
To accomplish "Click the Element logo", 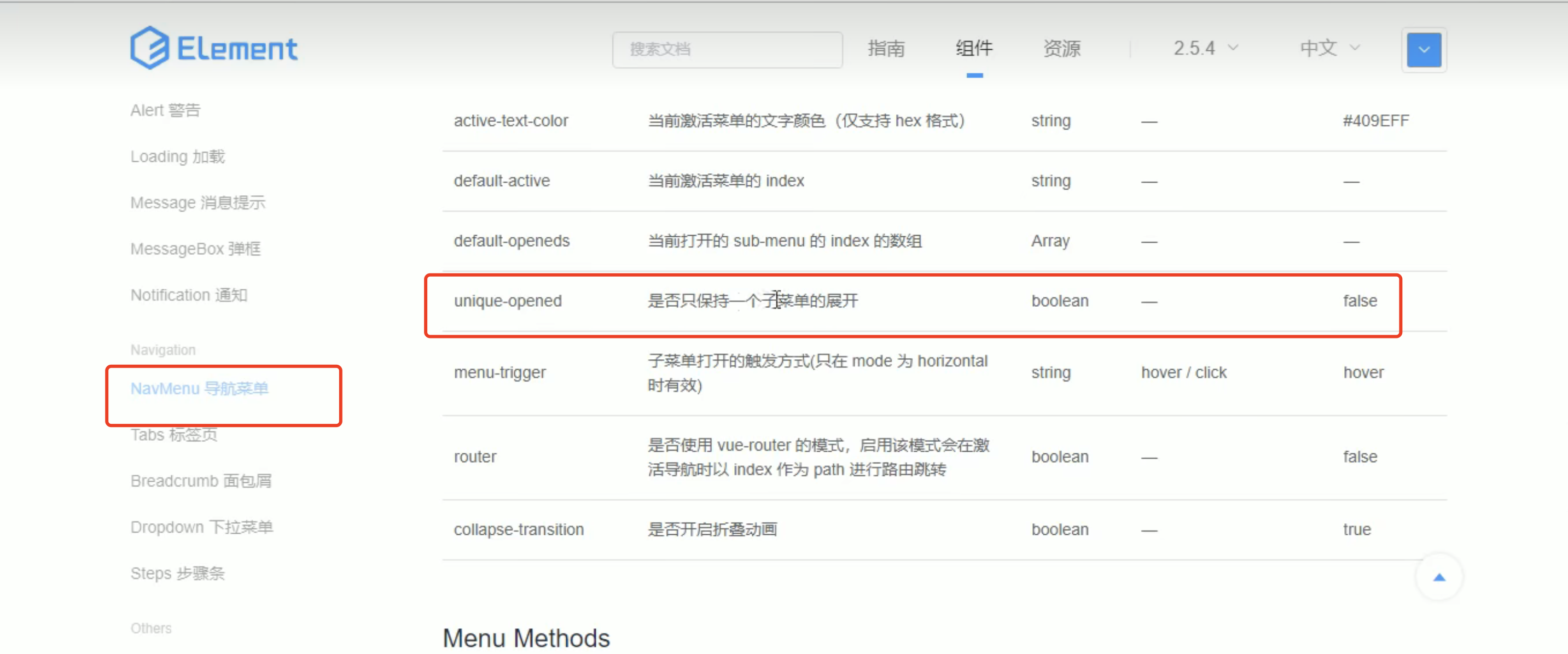I will point(214,48).
